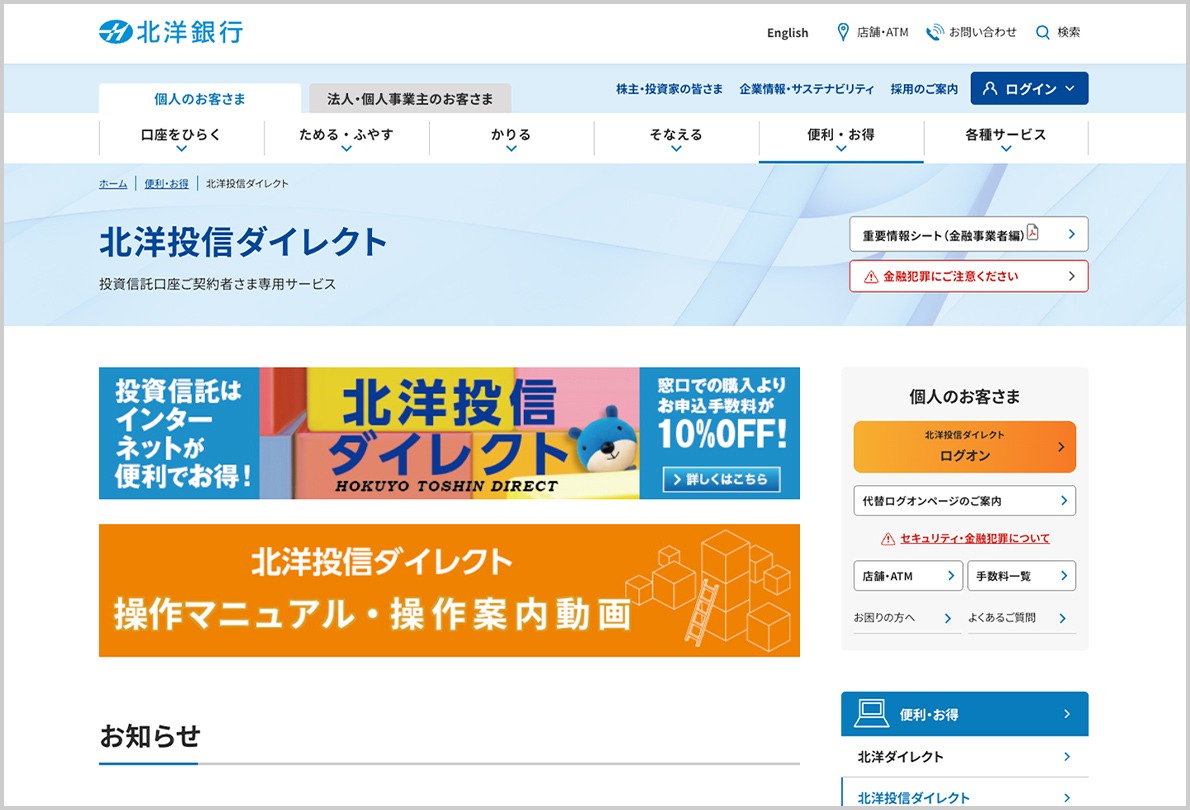This screenshot has width=1190, height=810.
Task: Open セキュリティ・金融犯罪について link
Action: point(974,538)
